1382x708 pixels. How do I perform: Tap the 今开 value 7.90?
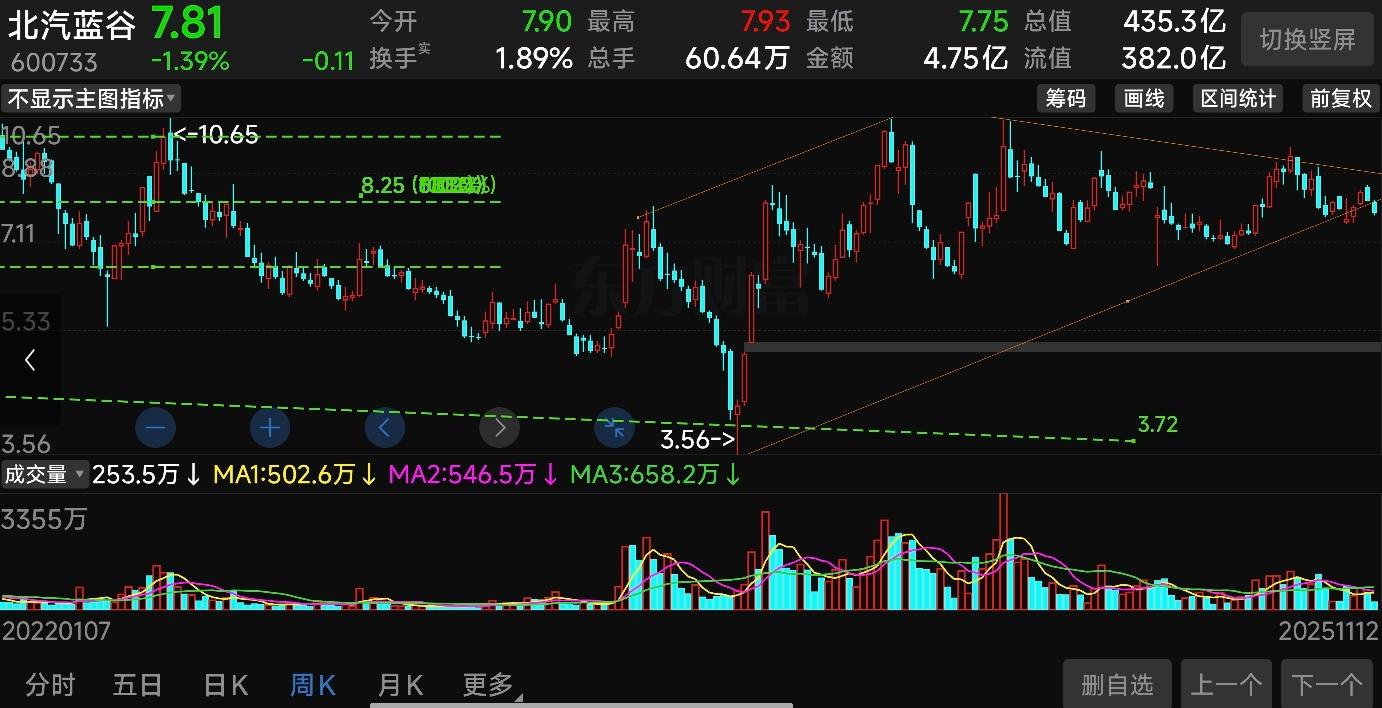(546, 21)
